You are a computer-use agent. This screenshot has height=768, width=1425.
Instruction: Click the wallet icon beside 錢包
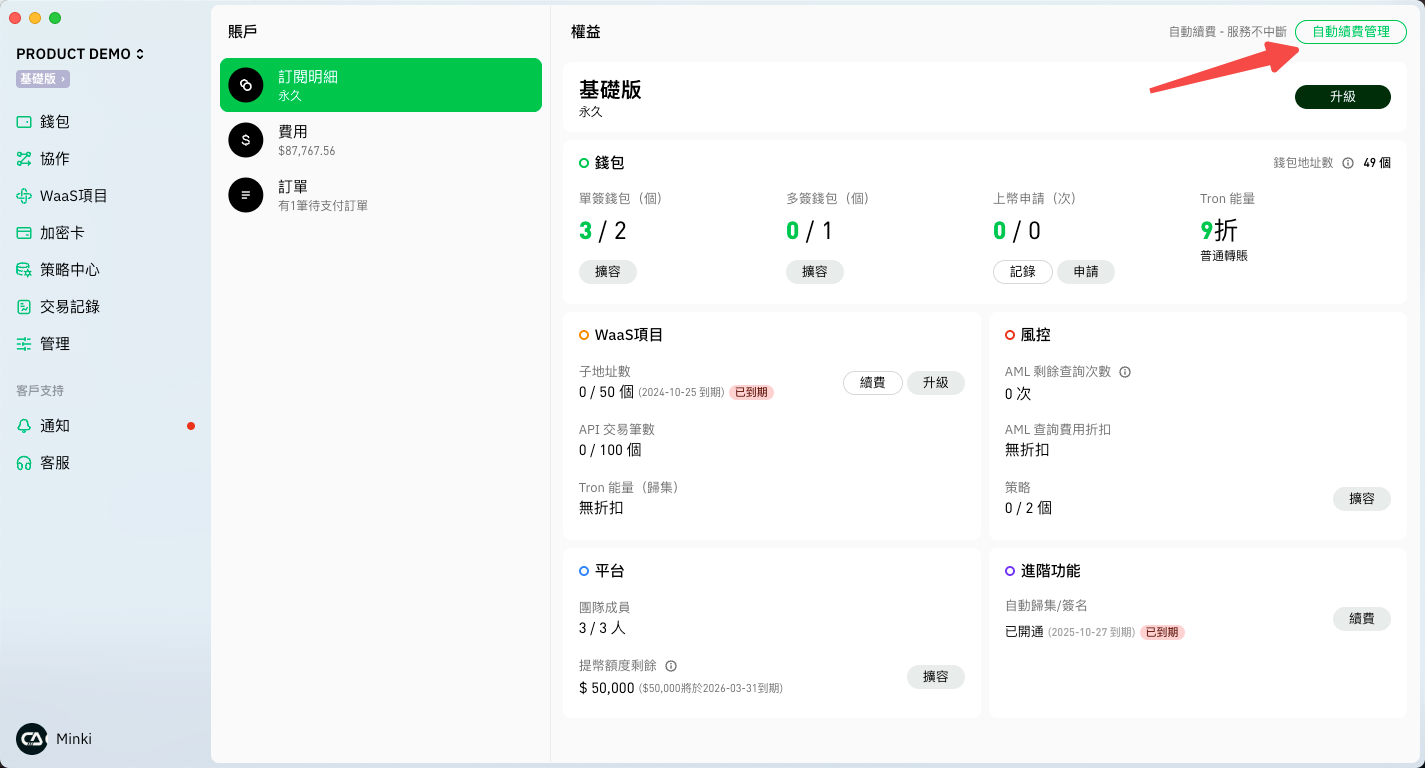tap(24, 122)
